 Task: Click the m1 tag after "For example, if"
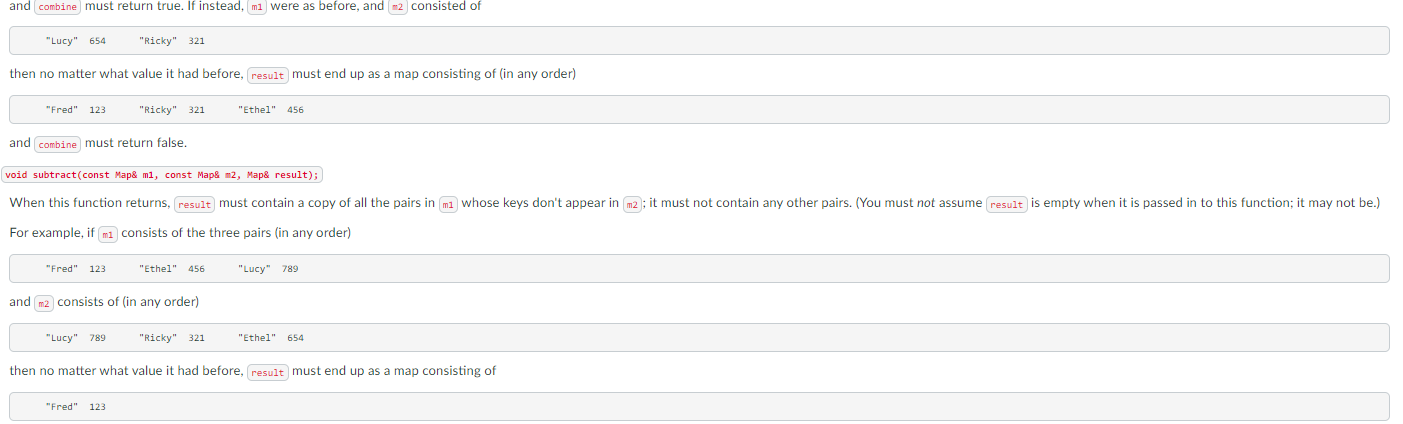pyautogui.click(x=108, y=234)
